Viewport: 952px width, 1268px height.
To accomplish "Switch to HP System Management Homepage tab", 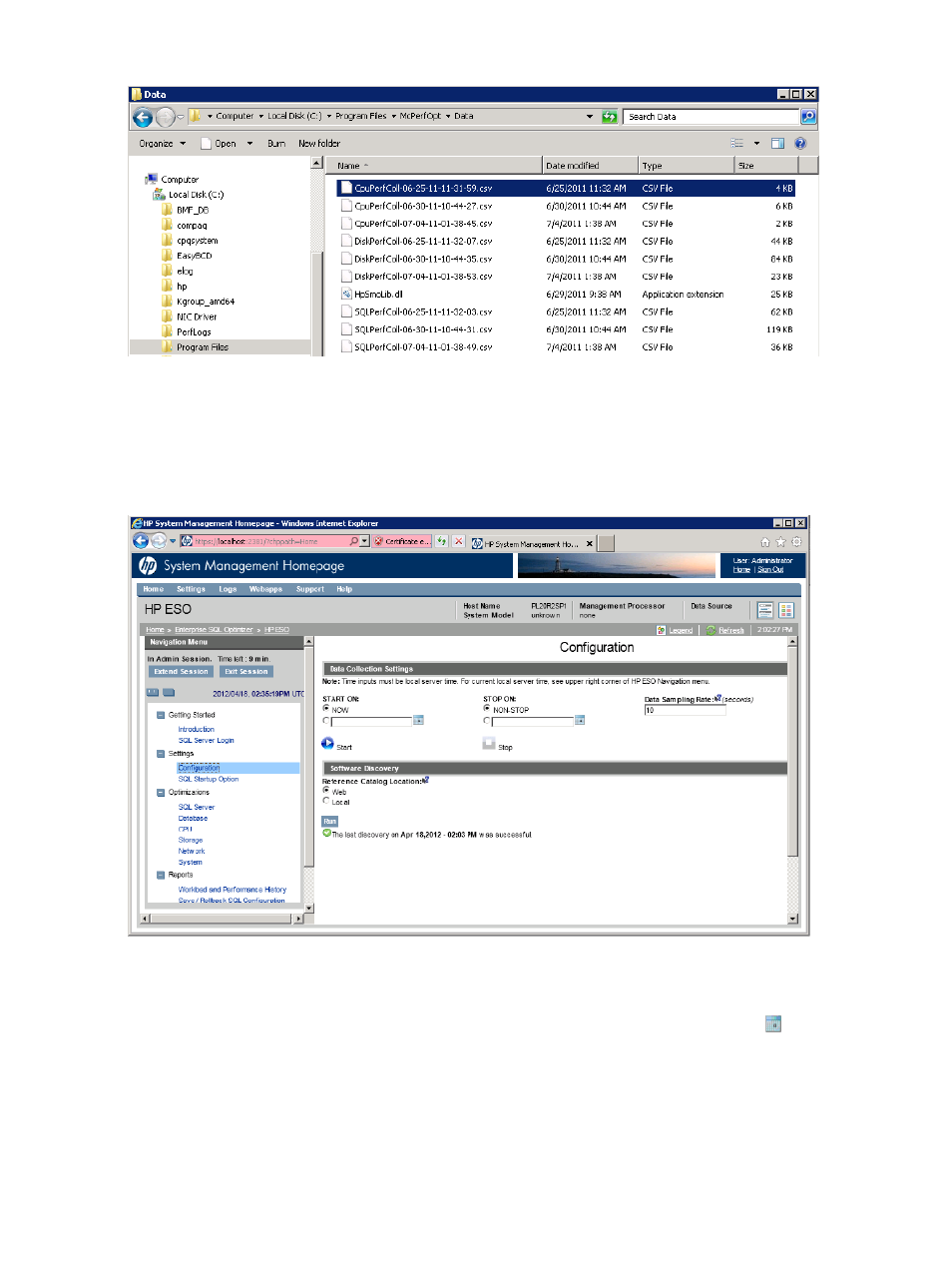I will [532, 544].
